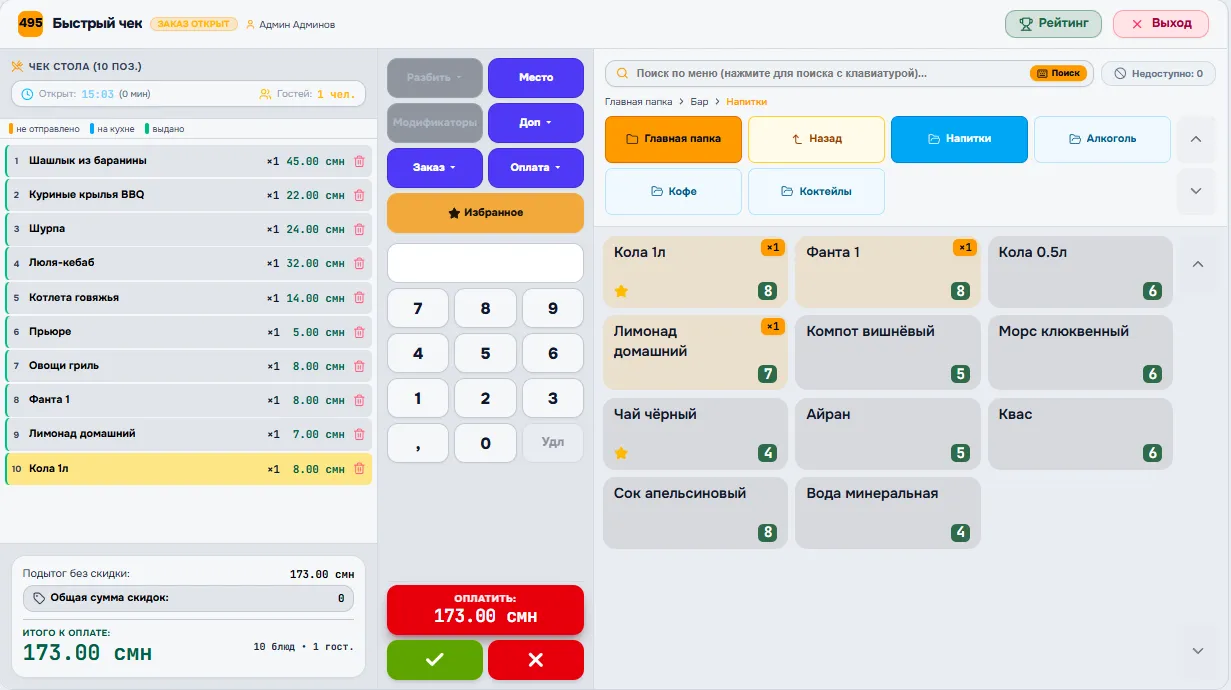Click the Выход button
The height and width of the screenshot is (690, 1231).
1161,24
